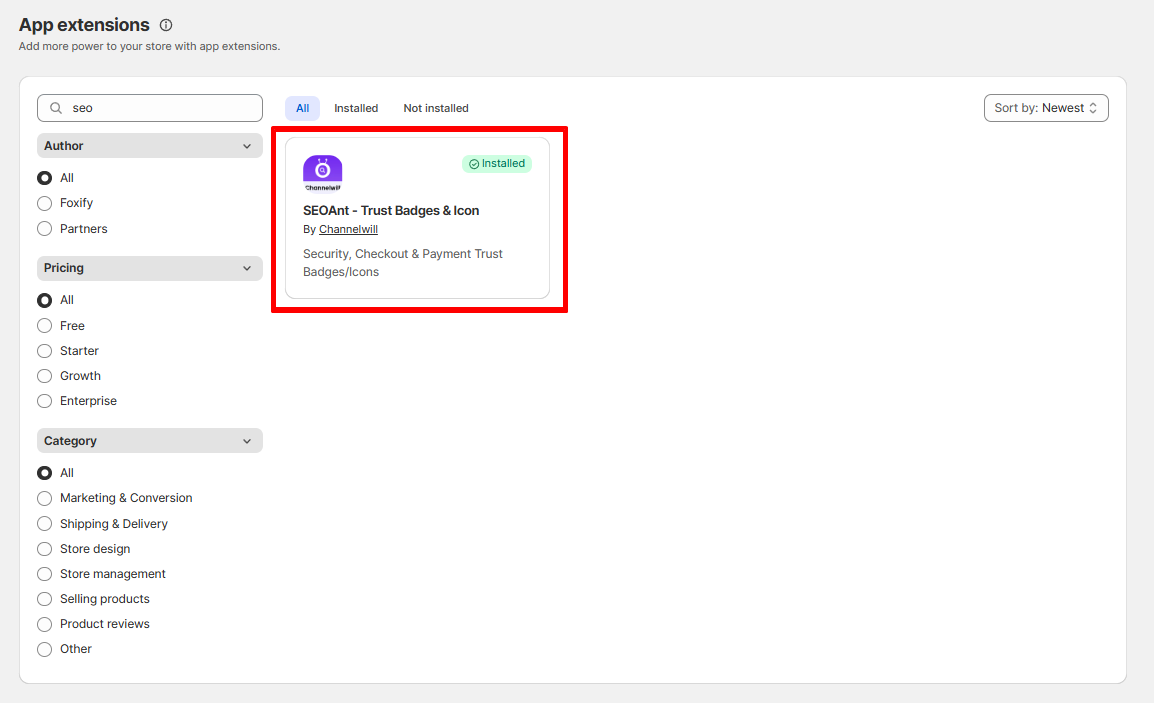This screenshot has height=703, width=1154.
Task: Select the Free pricing option
Action: 45,325
